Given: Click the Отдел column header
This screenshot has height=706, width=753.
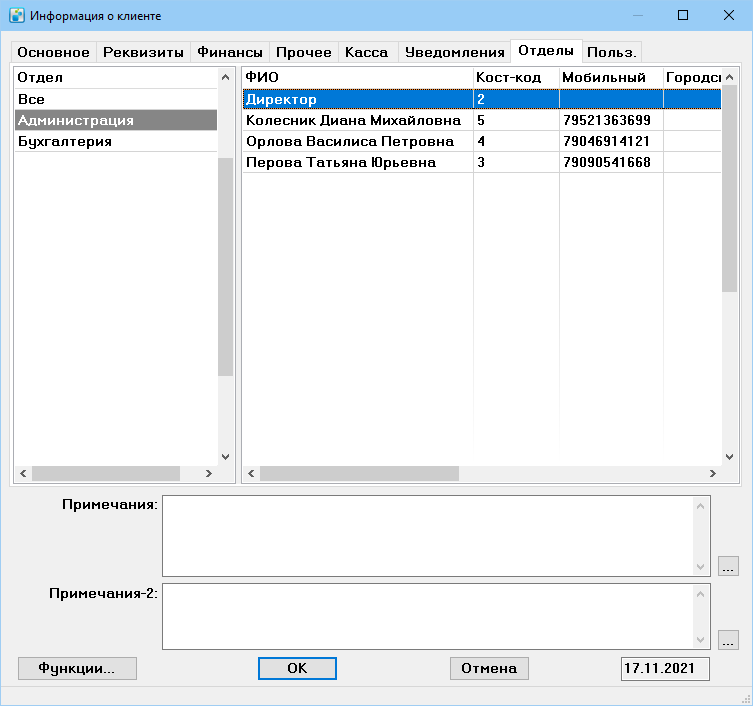Looking at the screenshot, I should 116,77.
